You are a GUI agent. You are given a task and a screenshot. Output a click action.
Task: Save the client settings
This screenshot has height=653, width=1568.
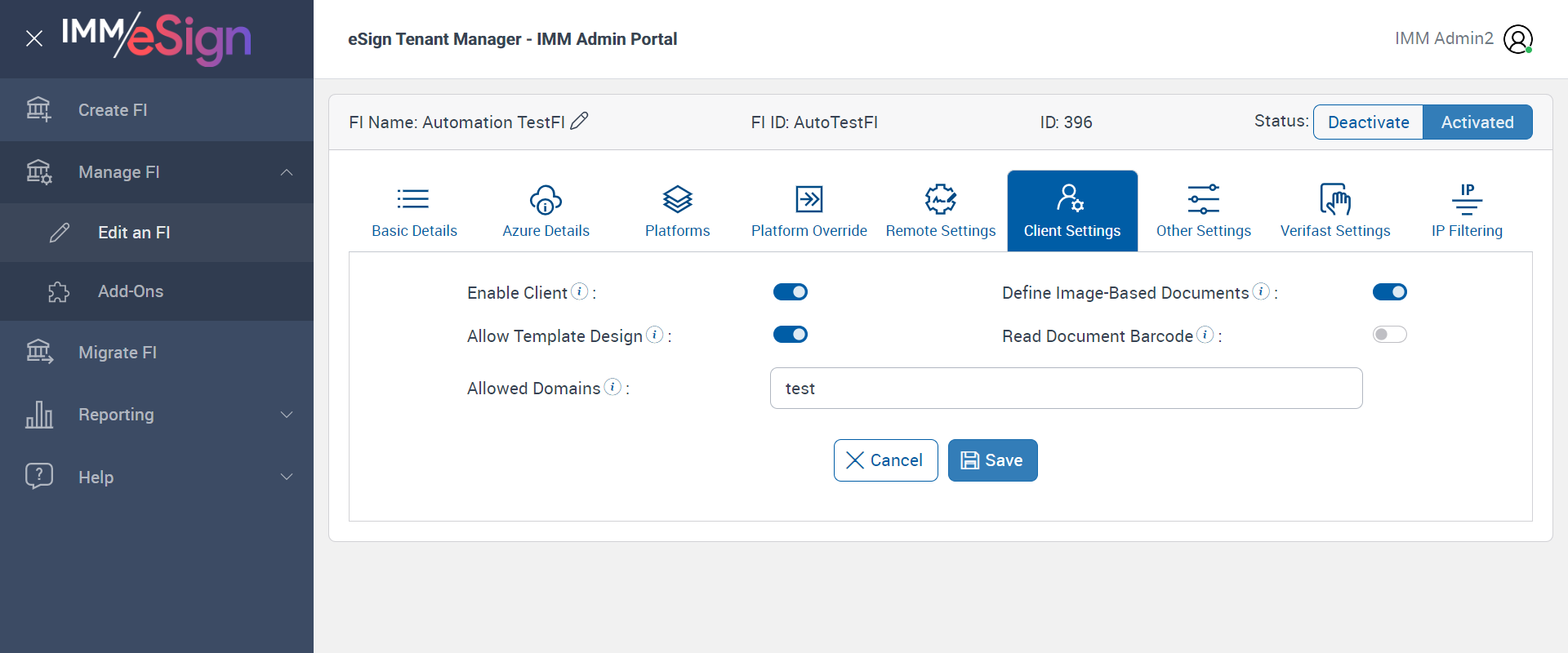[992, 460]
